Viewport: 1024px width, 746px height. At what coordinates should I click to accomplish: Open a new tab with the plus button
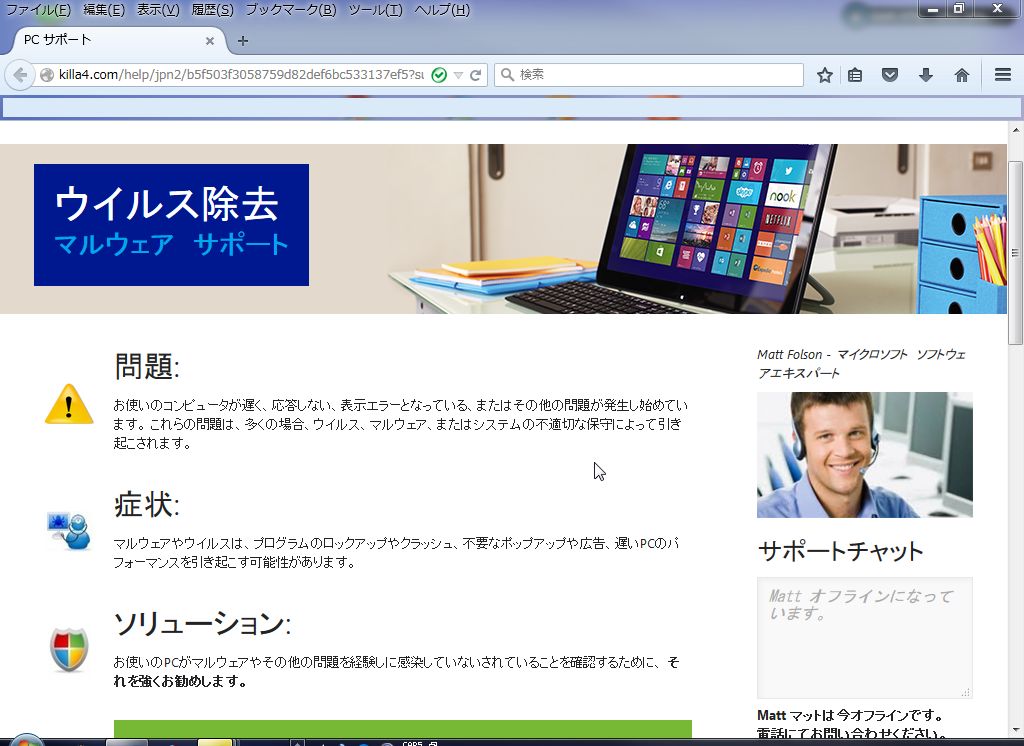click(x=242, y=41)
